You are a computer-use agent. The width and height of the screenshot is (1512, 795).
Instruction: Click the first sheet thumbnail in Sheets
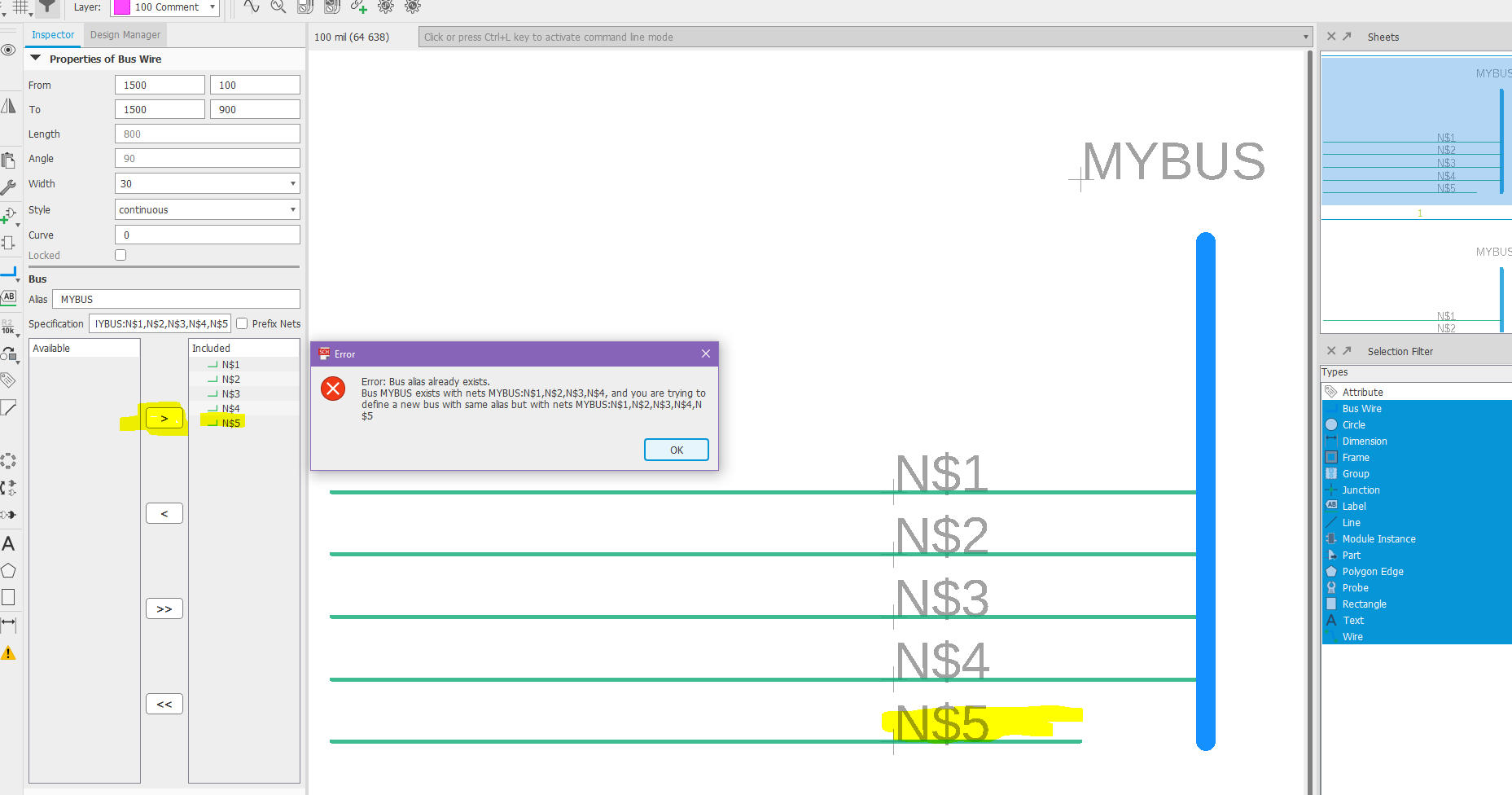1417,130
